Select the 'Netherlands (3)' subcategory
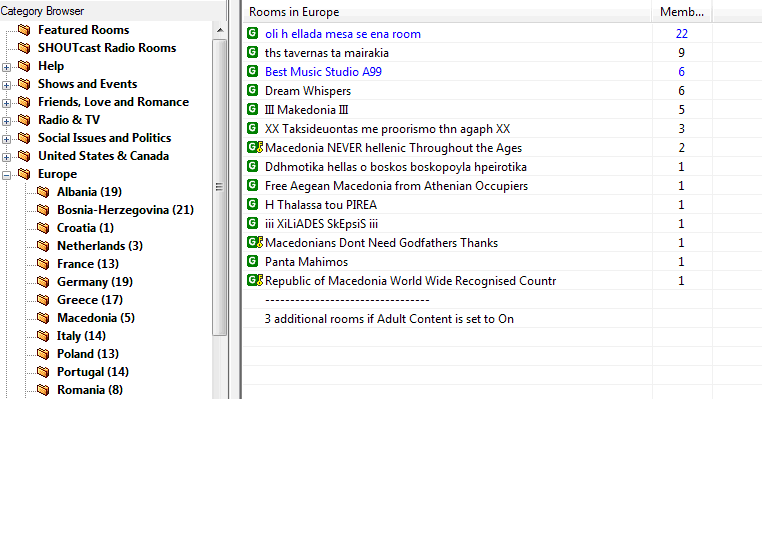 (100, 246)
